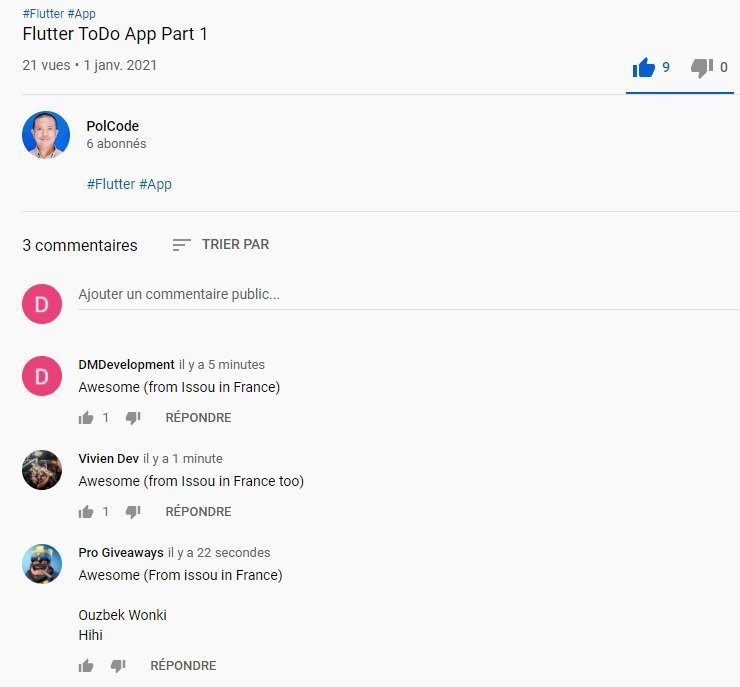Dislike the video with 0 dislikes
740x687 pixels.
(x=702, y=68)
